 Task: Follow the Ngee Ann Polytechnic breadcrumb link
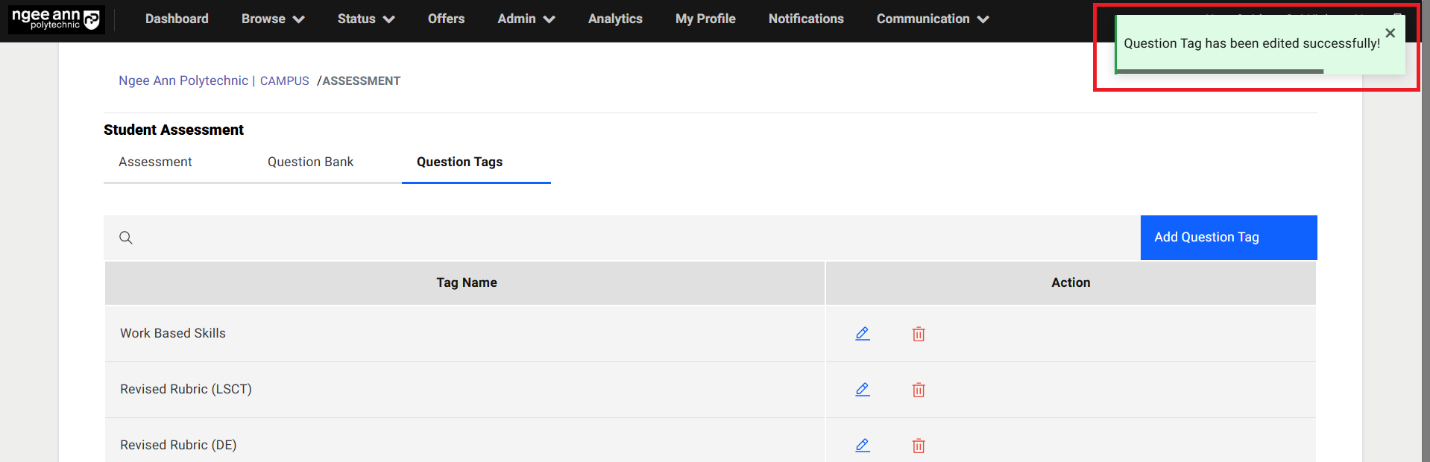(183, 81)
